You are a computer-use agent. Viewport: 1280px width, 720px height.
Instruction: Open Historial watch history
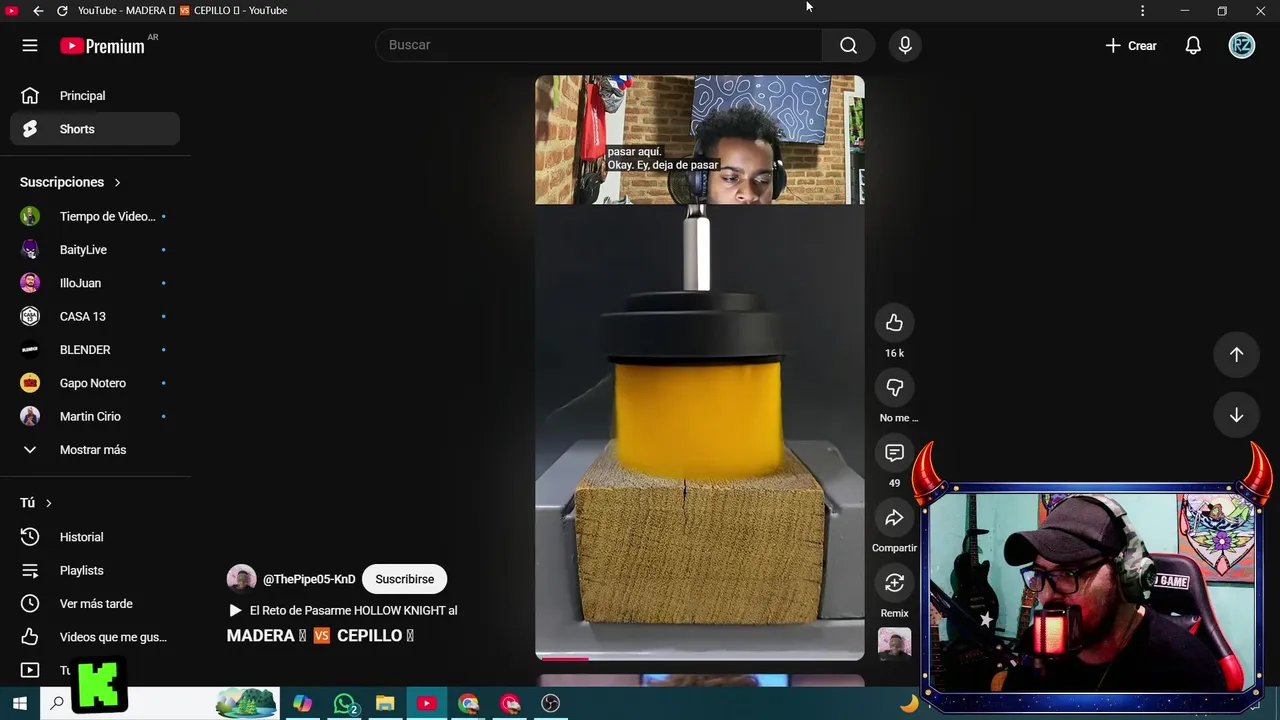(x=95, y=537)
